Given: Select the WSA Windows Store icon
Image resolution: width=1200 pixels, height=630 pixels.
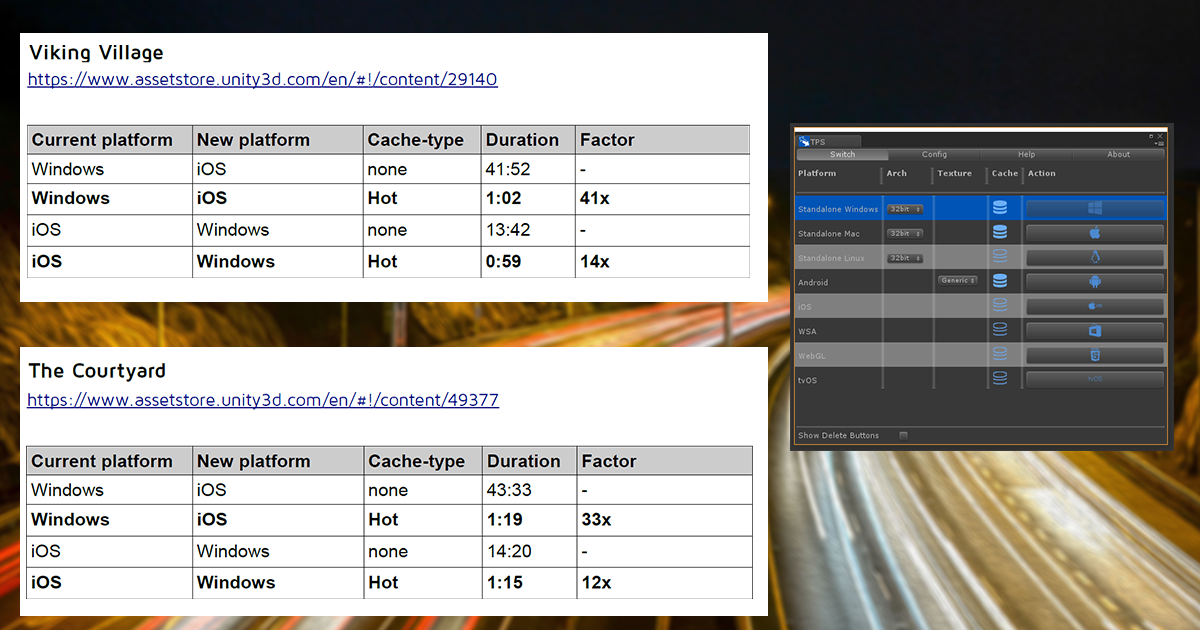Looking at the screenshot, I should pyautogui.click(x=1094, y=331).
